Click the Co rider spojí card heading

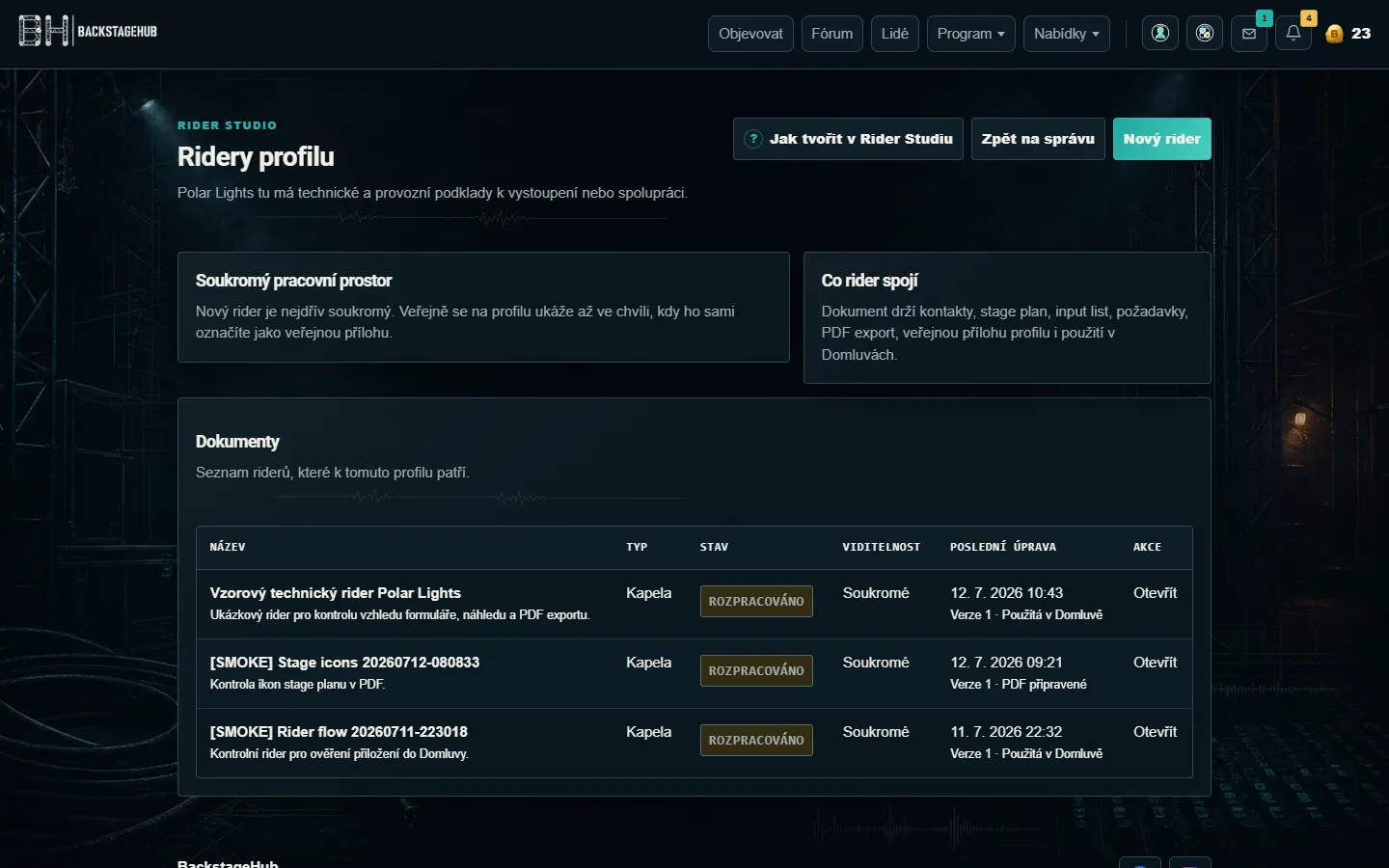[x=869, y=281]
